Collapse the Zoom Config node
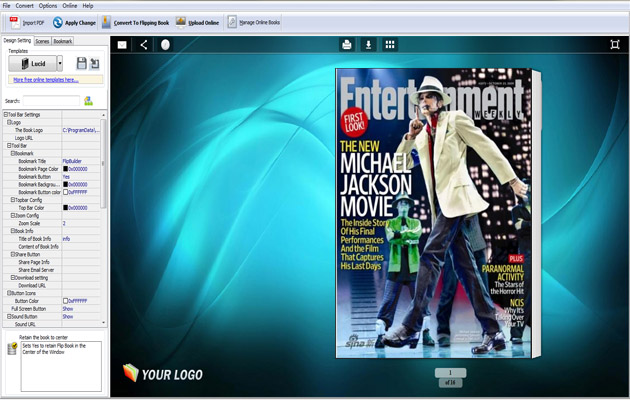Screen dimensions: 630x400 coord(13,215)
